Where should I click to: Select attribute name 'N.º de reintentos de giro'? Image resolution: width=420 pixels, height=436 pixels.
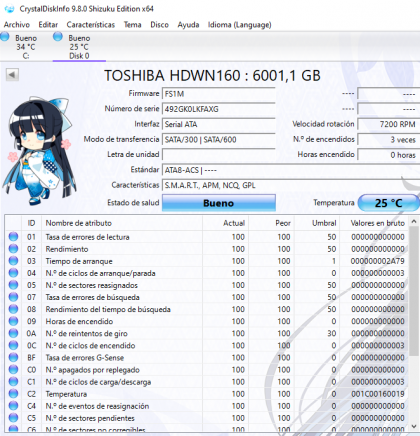(86, 333)
